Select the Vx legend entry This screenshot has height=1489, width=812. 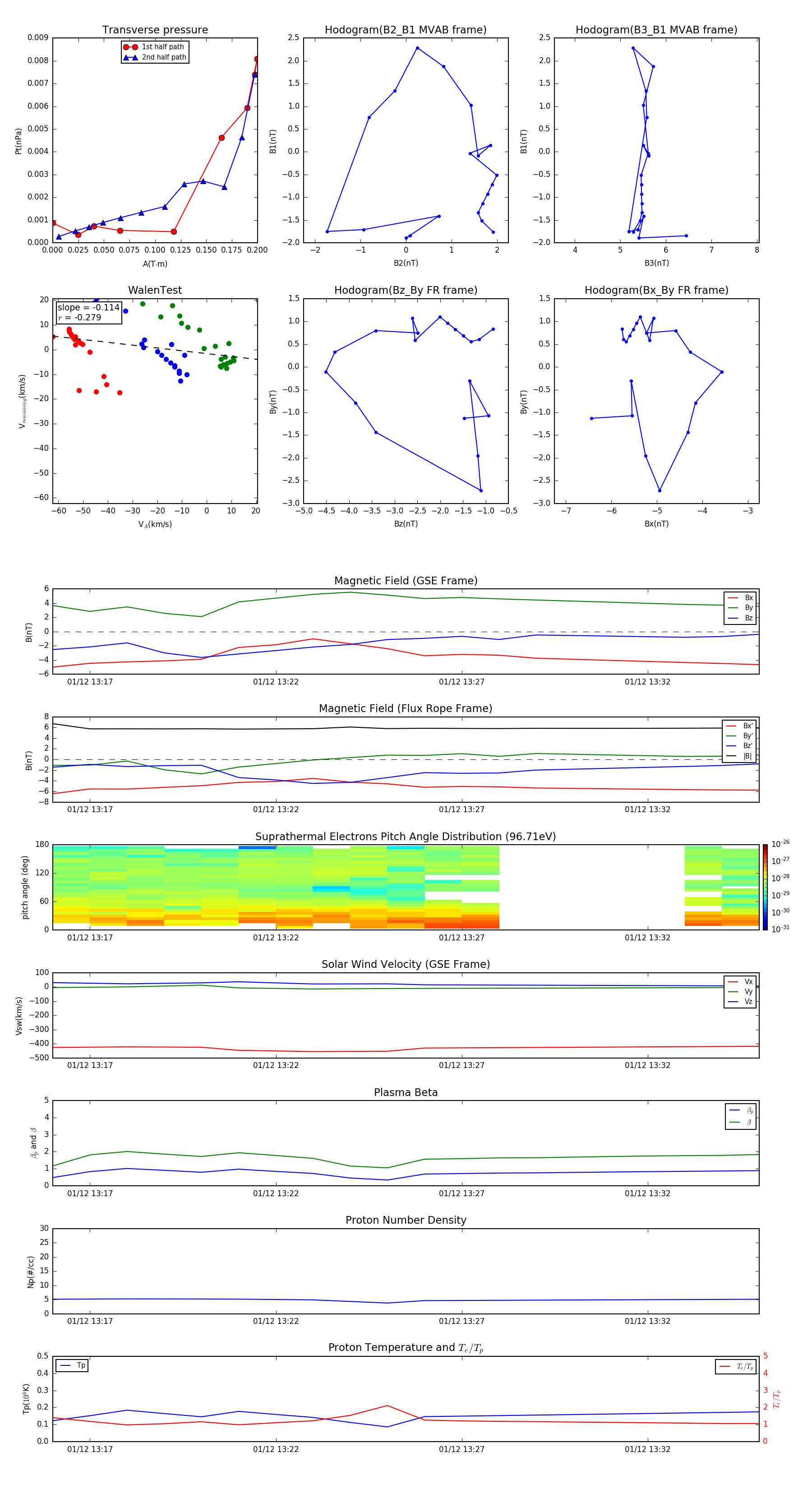click(x=740, y=981)
